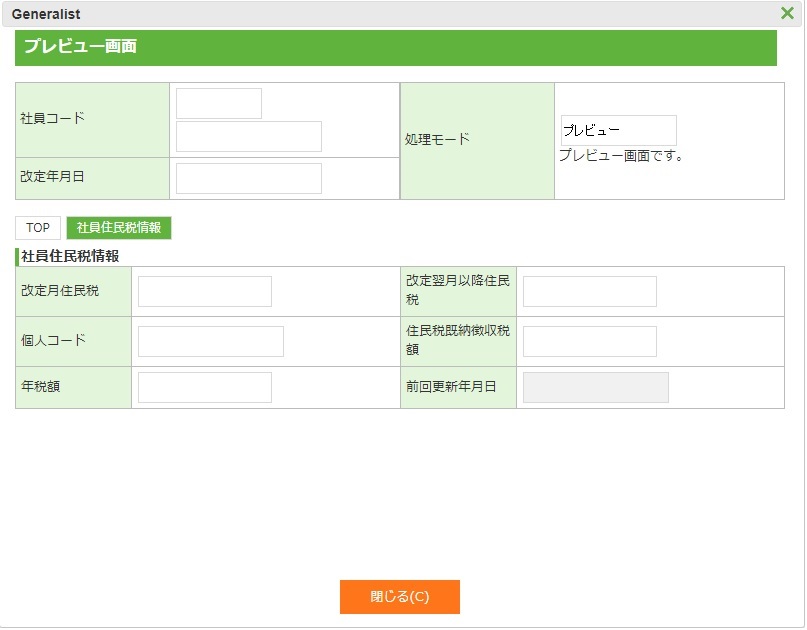Click the greyed-out 前回更新年月日 field

[x=596, y=388]
